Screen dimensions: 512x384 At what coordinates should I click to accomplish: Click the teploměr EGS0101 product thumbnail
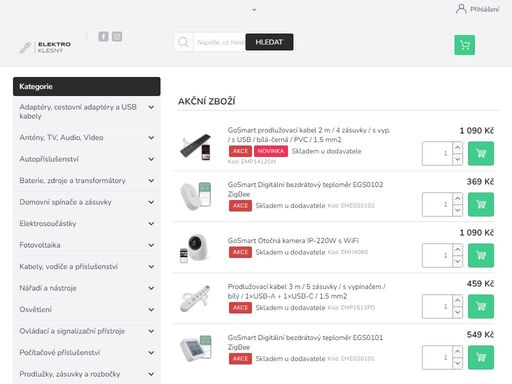tap(196, 348)
